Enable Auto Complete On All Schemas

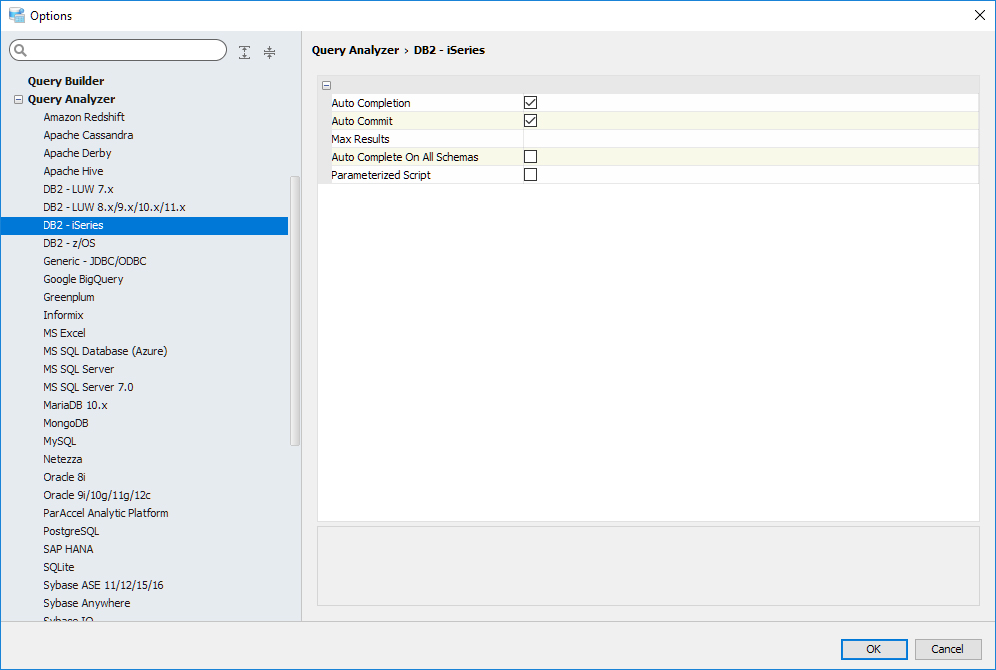(x=531, y=156)
